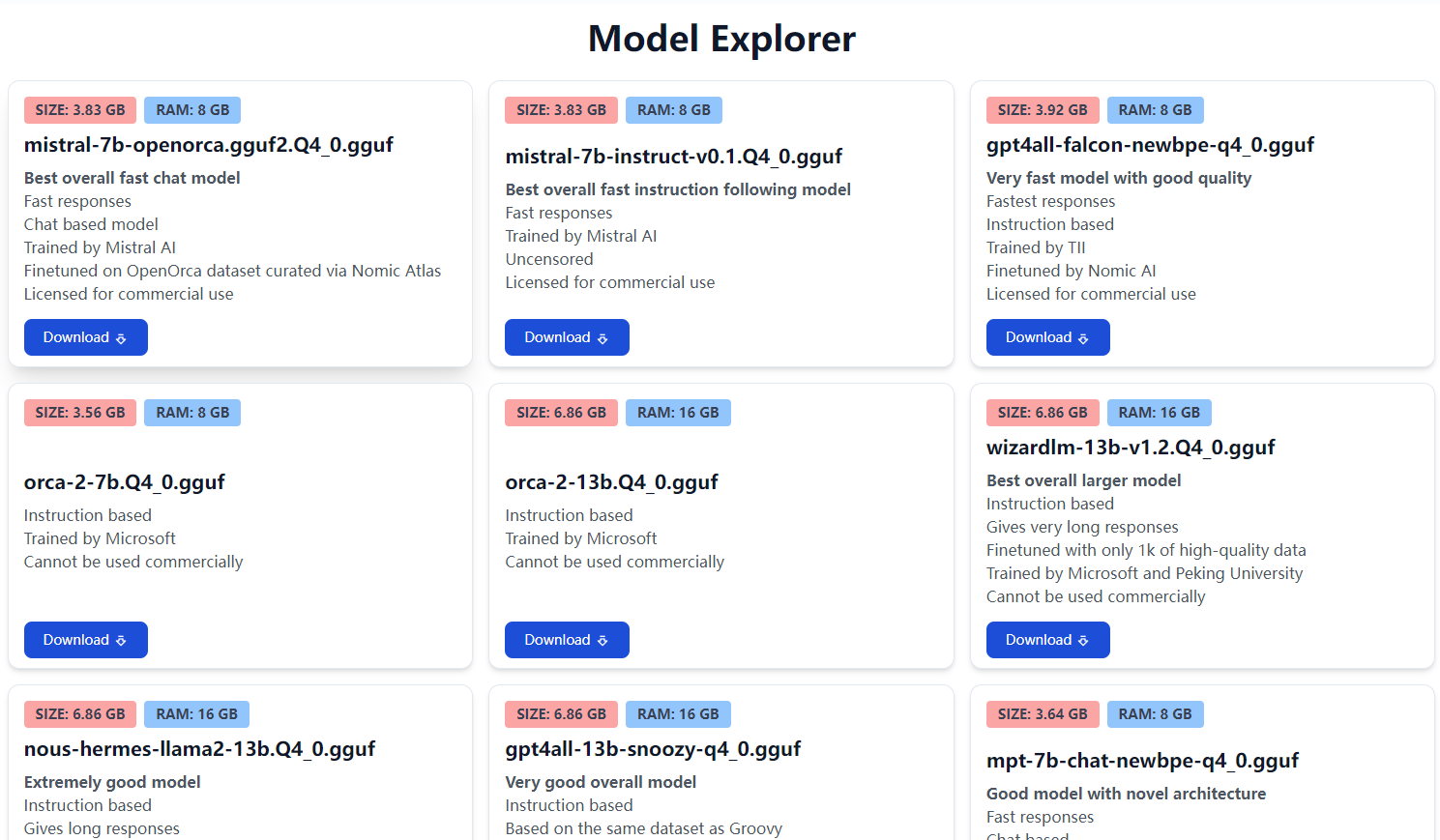
Task: Click the SIZE: 3.92 GB badge
Action: coord(1042,110)
